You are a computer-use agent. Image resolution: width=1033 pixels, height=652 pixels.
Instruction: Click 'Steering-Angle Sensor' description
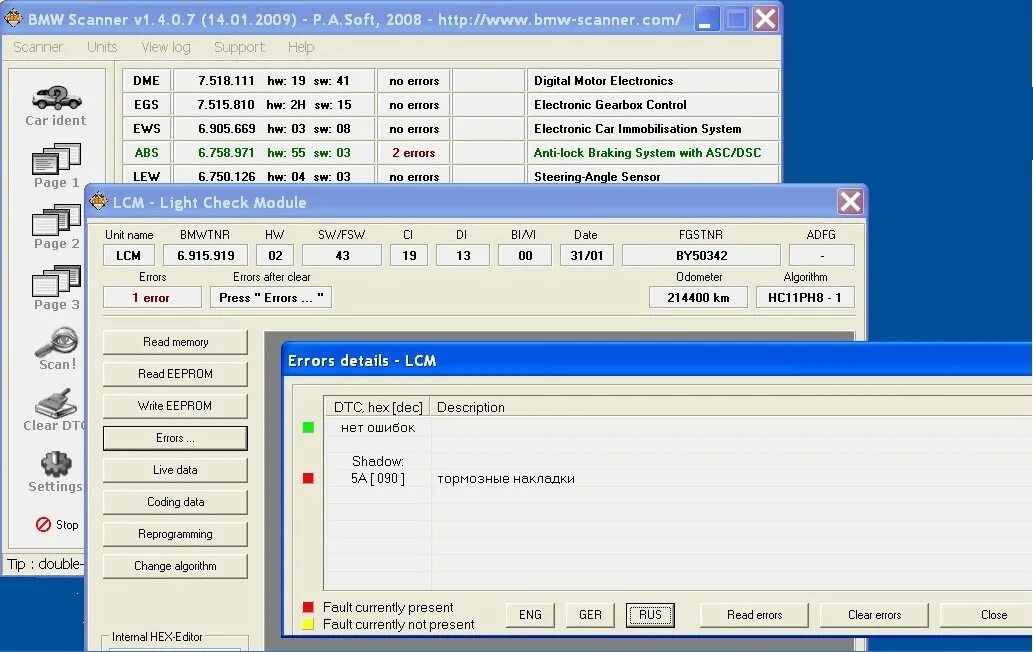pyautogui.click(x=597, y=177)
